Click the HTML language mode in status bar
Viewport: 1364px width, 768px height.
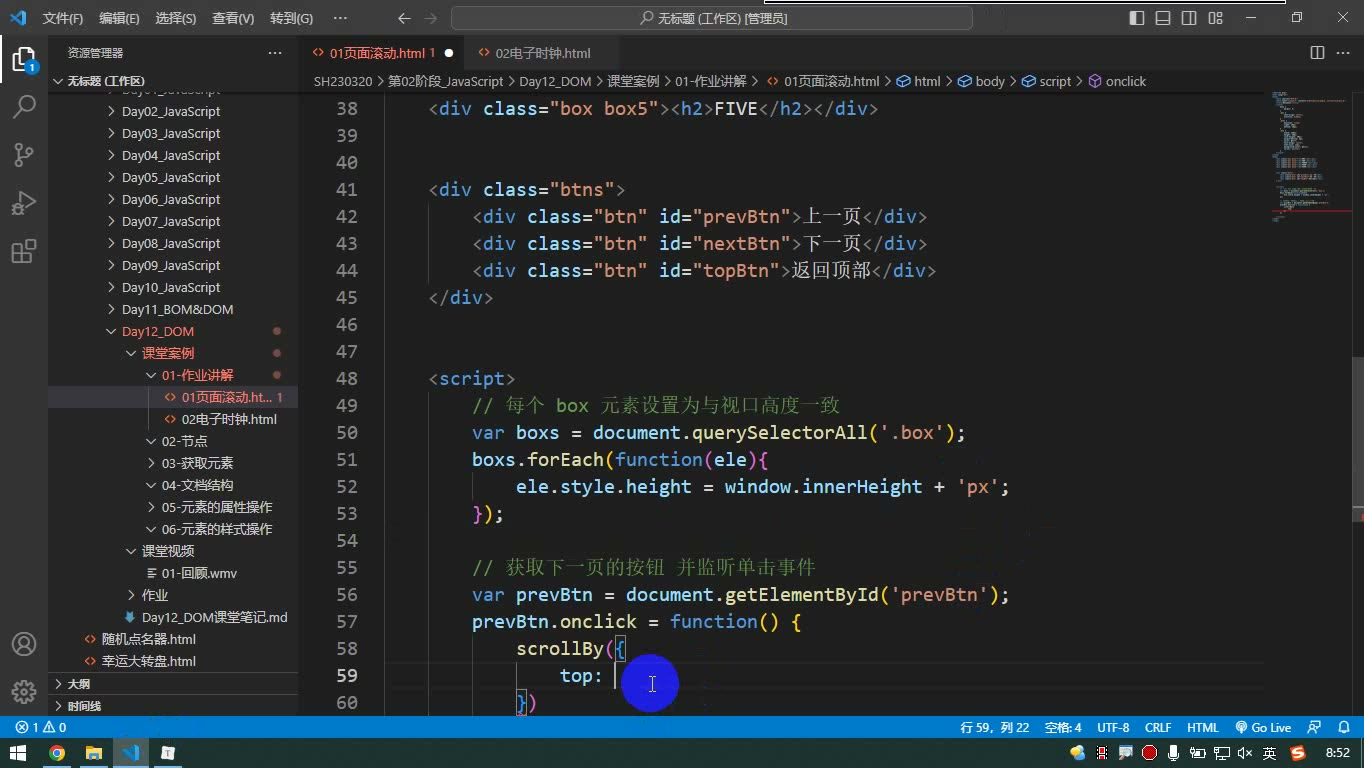[1202, 728]
